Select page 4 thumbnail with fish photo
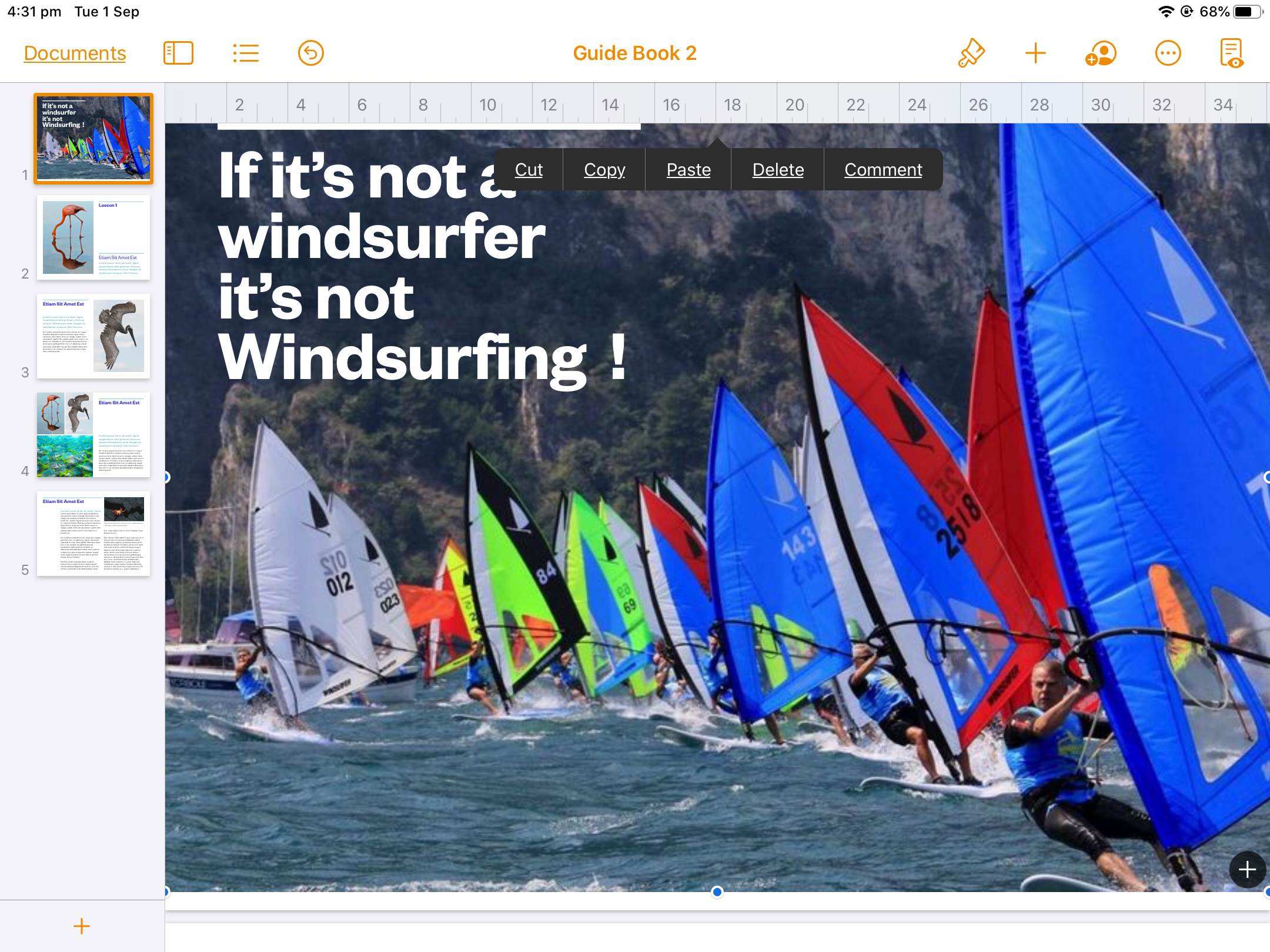This screenshot has width=1270, height=952. (x=93, y=435)
